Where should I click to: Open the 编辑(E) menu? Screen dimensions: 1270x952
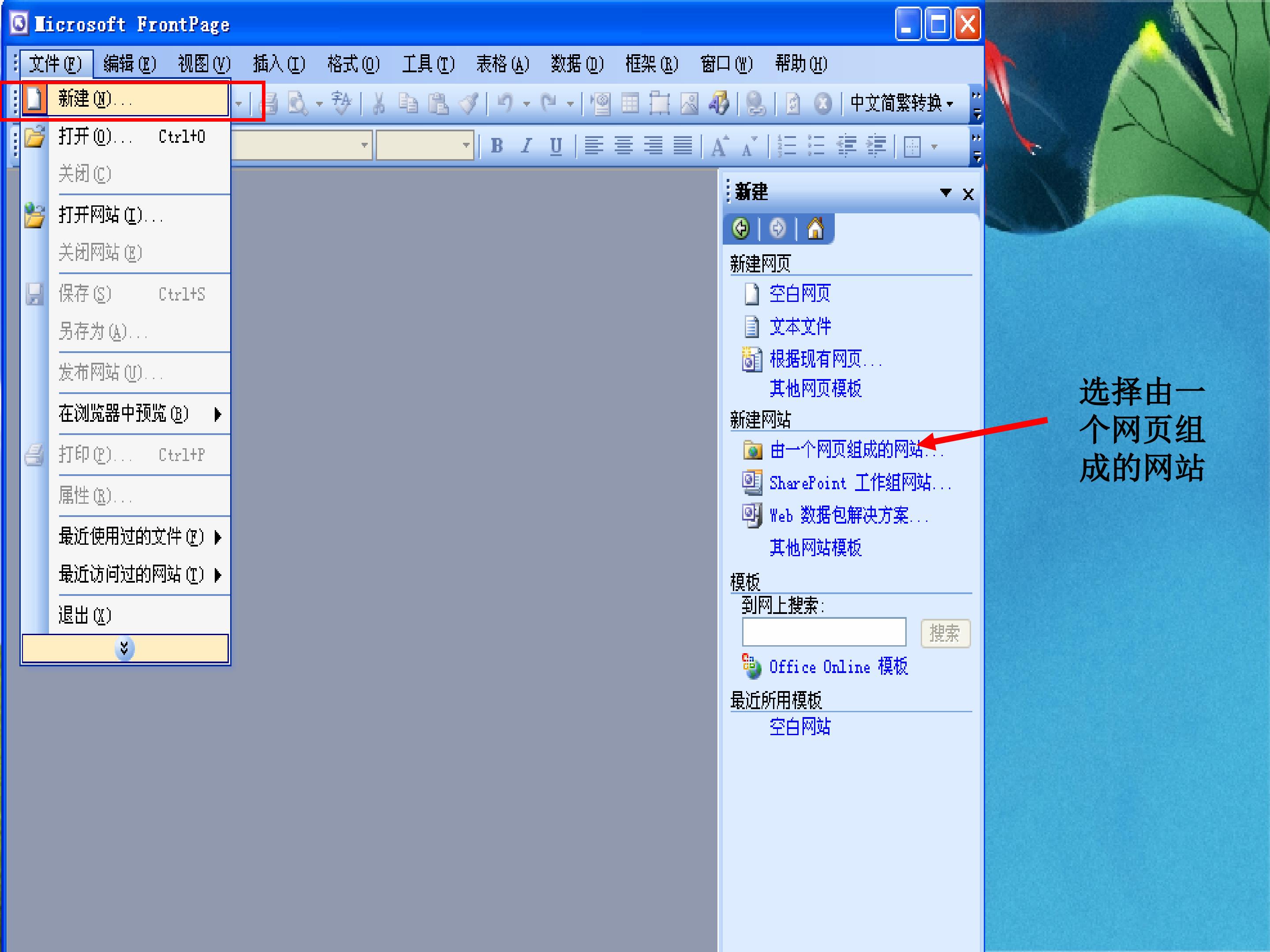130,64
